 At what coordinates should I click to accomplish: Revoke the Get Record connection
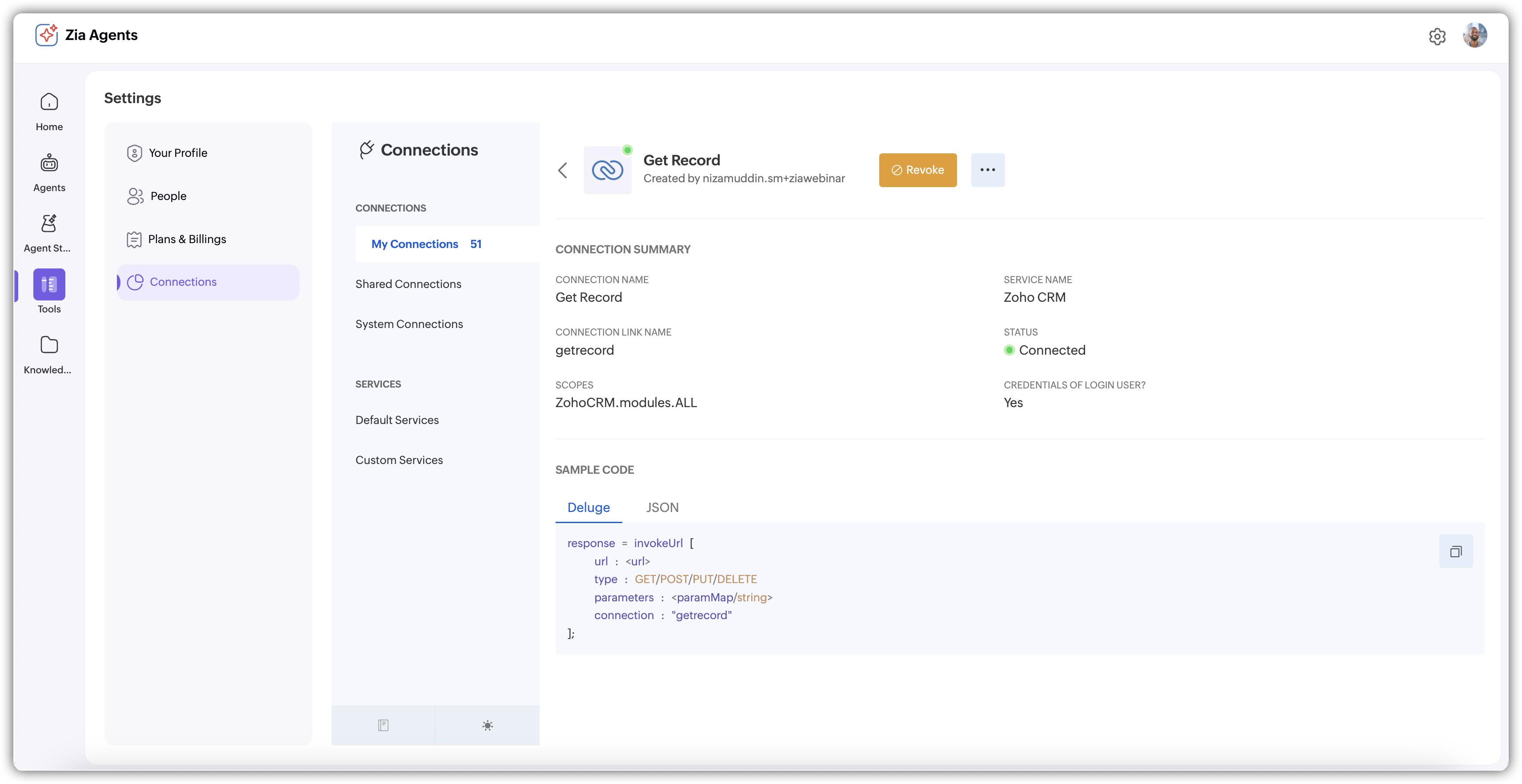pos(917,170)
